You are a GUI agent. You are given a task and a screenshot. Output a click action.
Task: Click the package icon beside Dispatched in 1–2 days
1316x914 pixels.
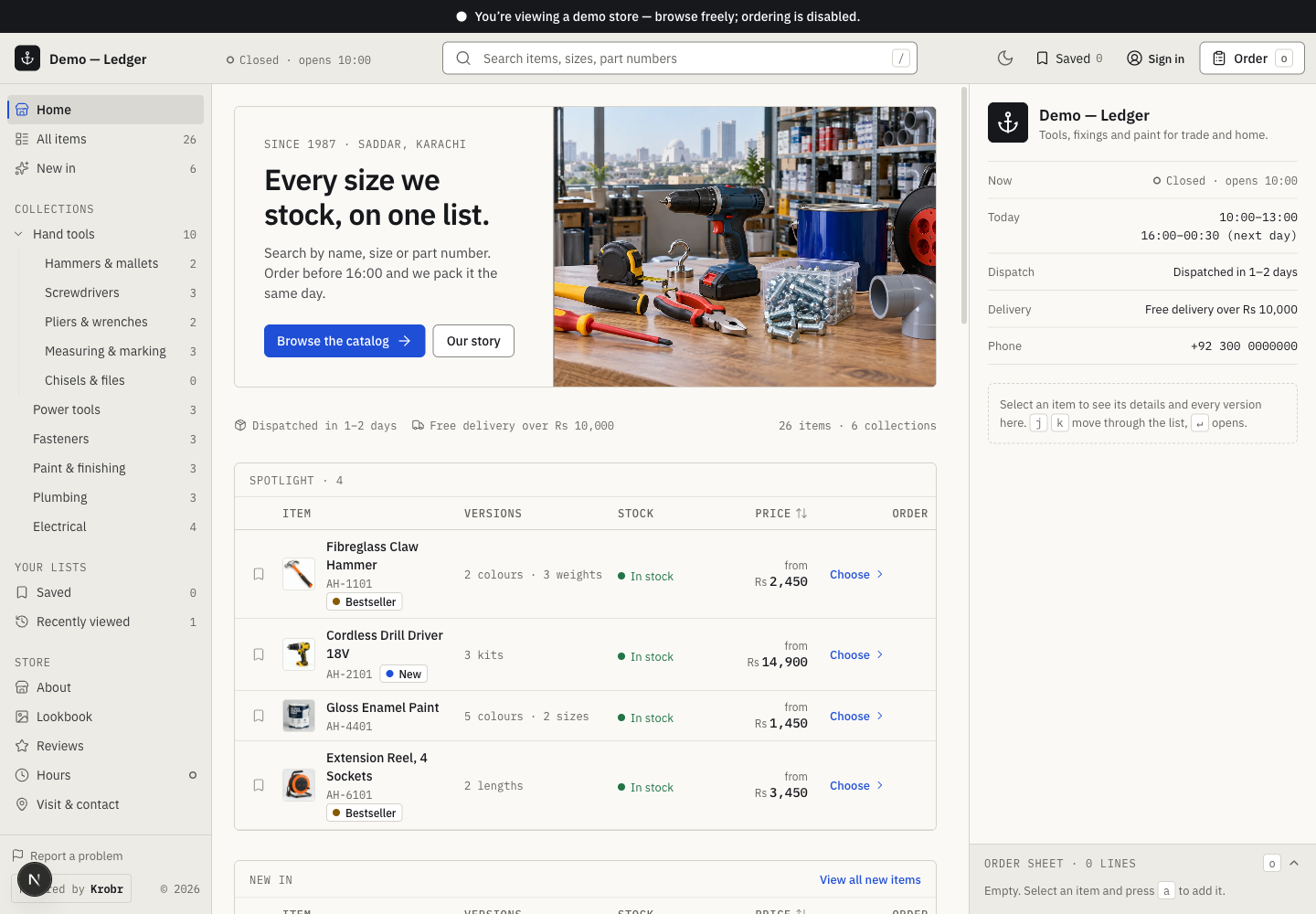pos(240,425)
